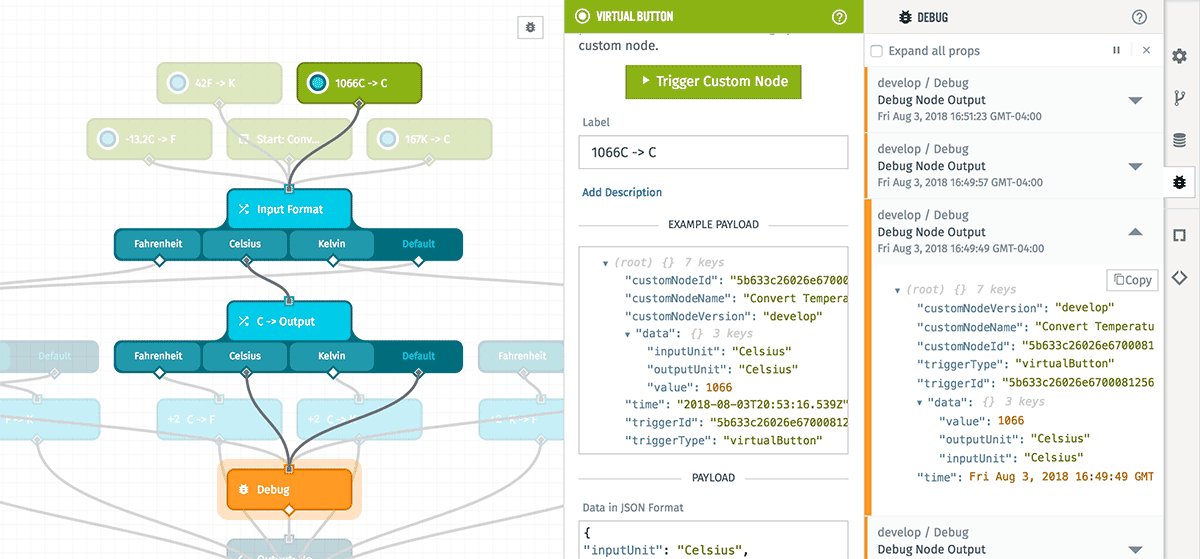Click "value": 1066 in the Example Payload
The image size is (1200, 559).
[x=689, y=388]
